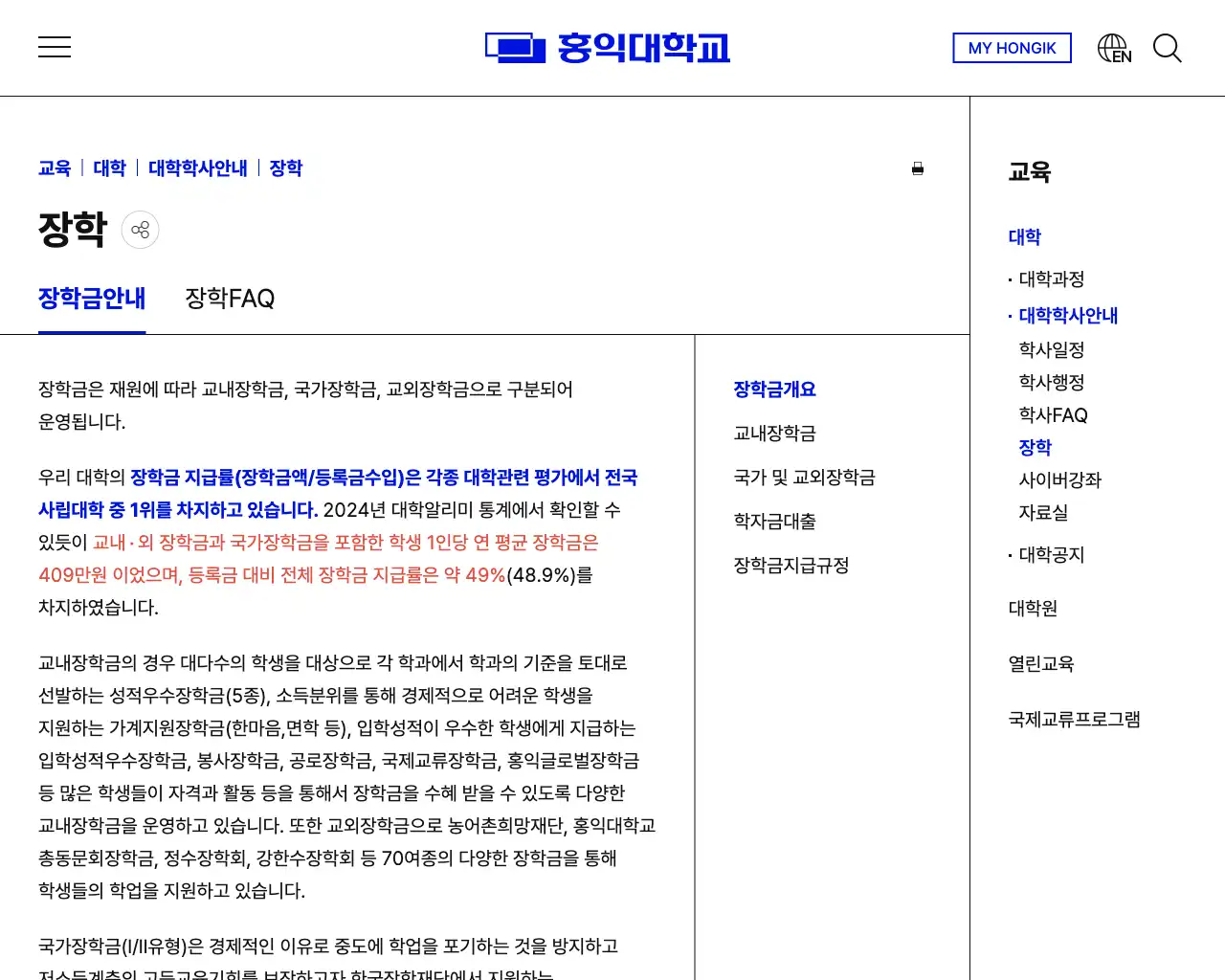Open the site search
This screenshot has height=980, width=1225.
(x=1168, y=48)
